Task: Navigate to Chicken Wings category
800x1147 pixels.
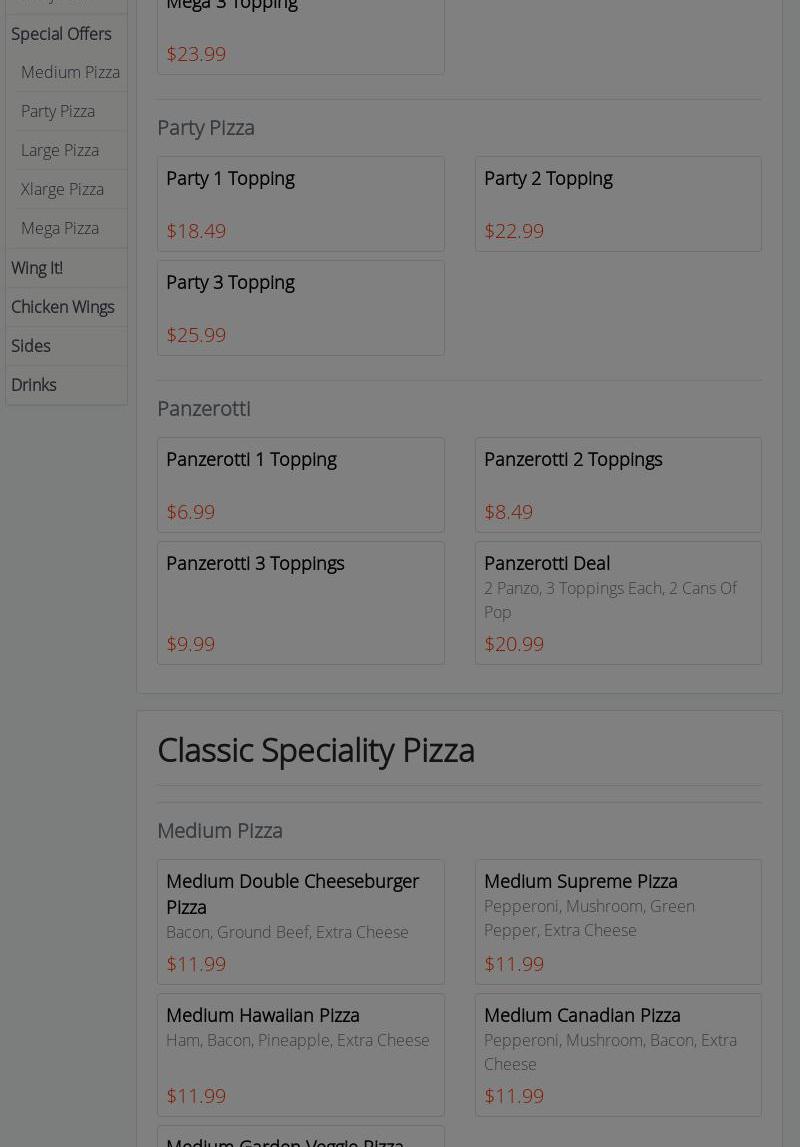Action: click(x=62, y=307)
